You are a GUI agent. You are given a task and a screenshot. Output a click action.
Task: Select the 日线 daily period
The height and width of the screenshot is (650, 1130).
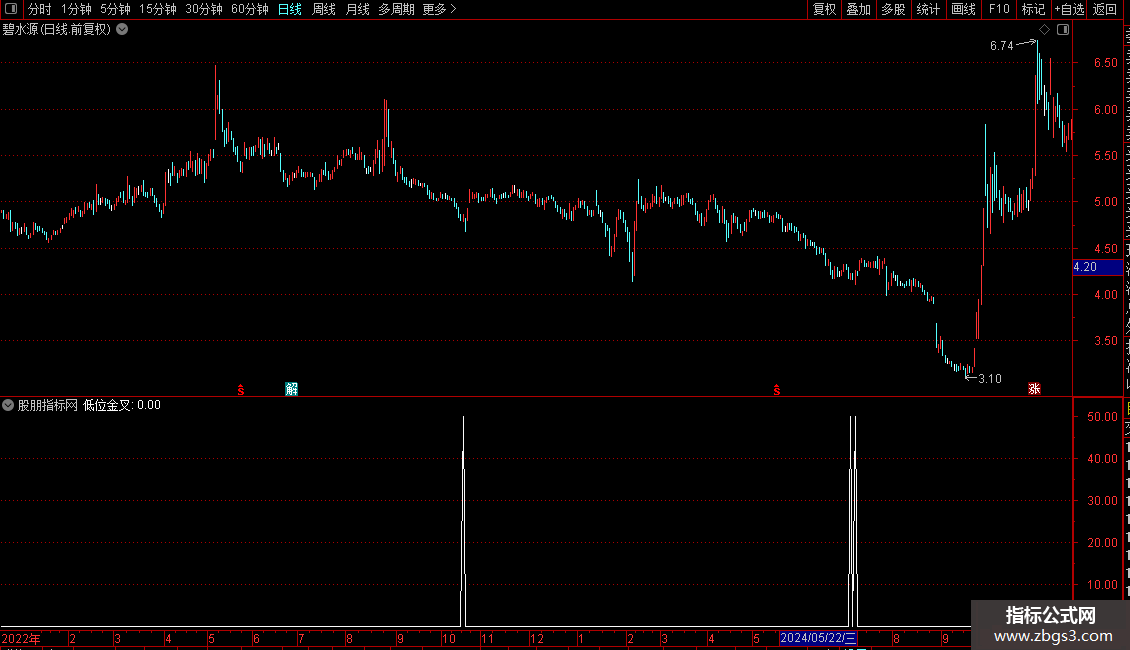tap(290, 9)
